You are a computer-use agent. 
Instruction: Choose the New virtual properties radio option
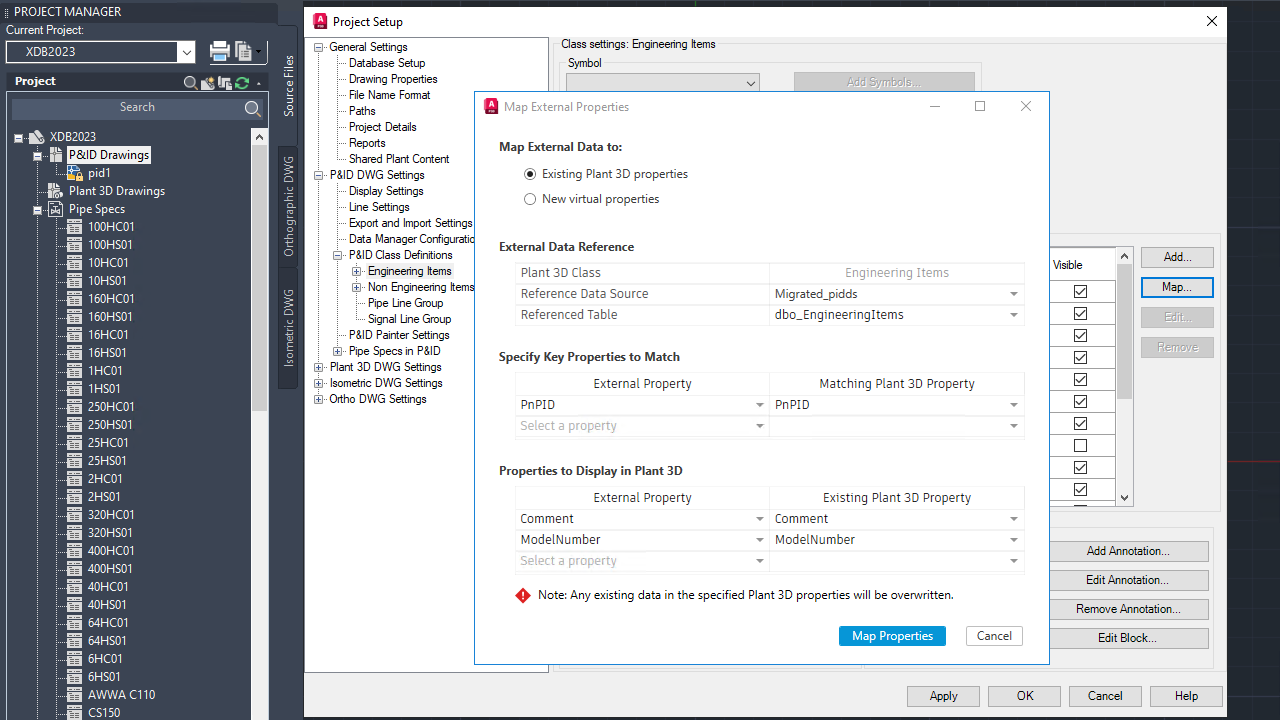[x=530, y=199]
